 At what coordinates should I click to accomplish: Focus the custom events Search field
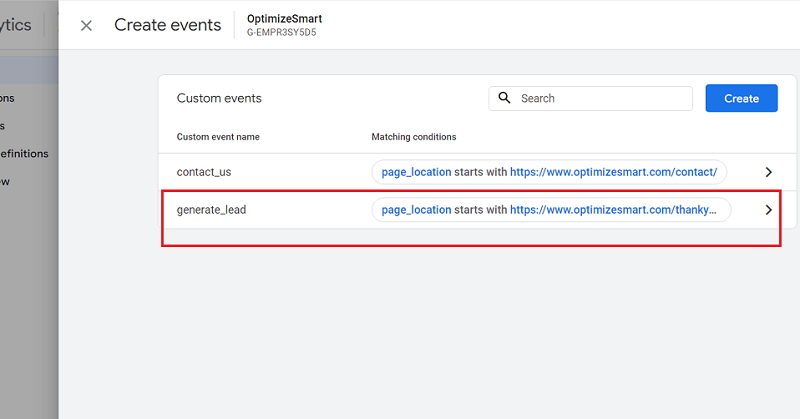tap(590, 98)
